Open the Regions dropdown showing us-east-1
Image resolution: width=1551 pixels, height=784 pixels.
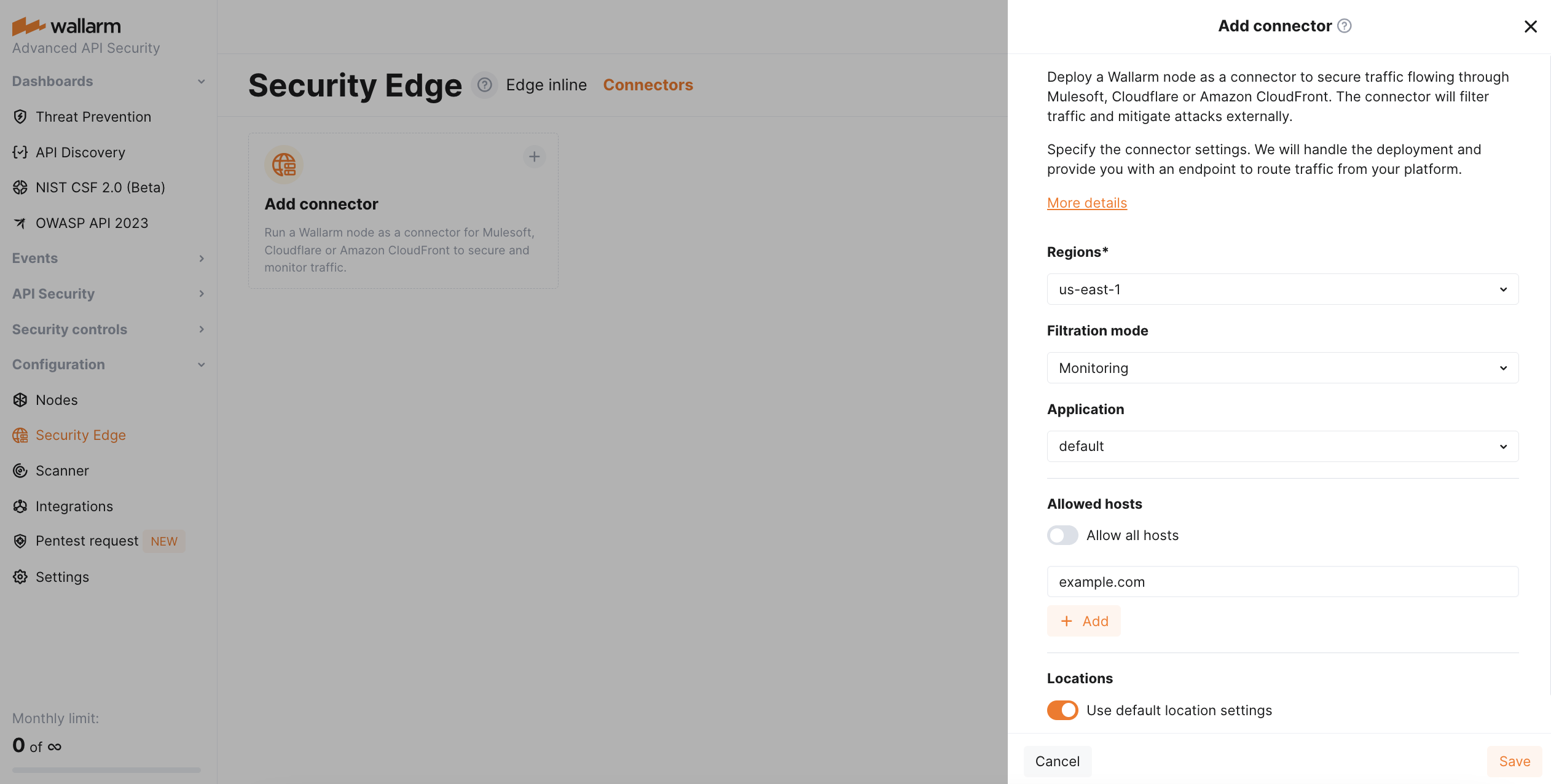click(1282, 289)
